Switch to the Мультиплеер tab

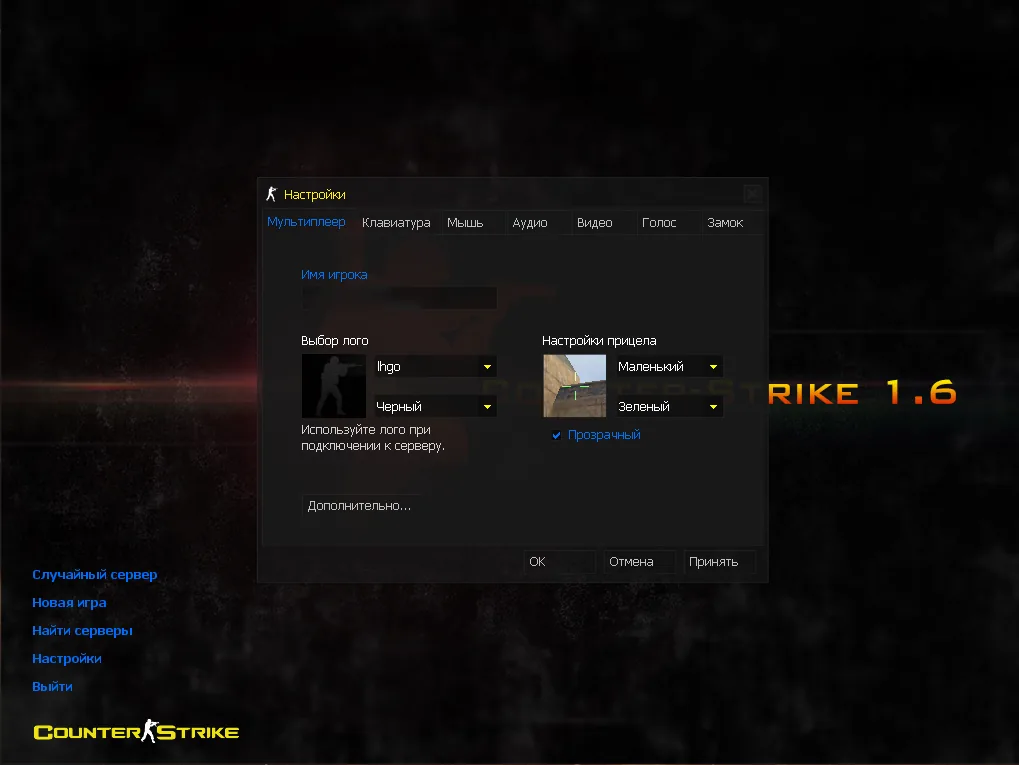(306, 222)
